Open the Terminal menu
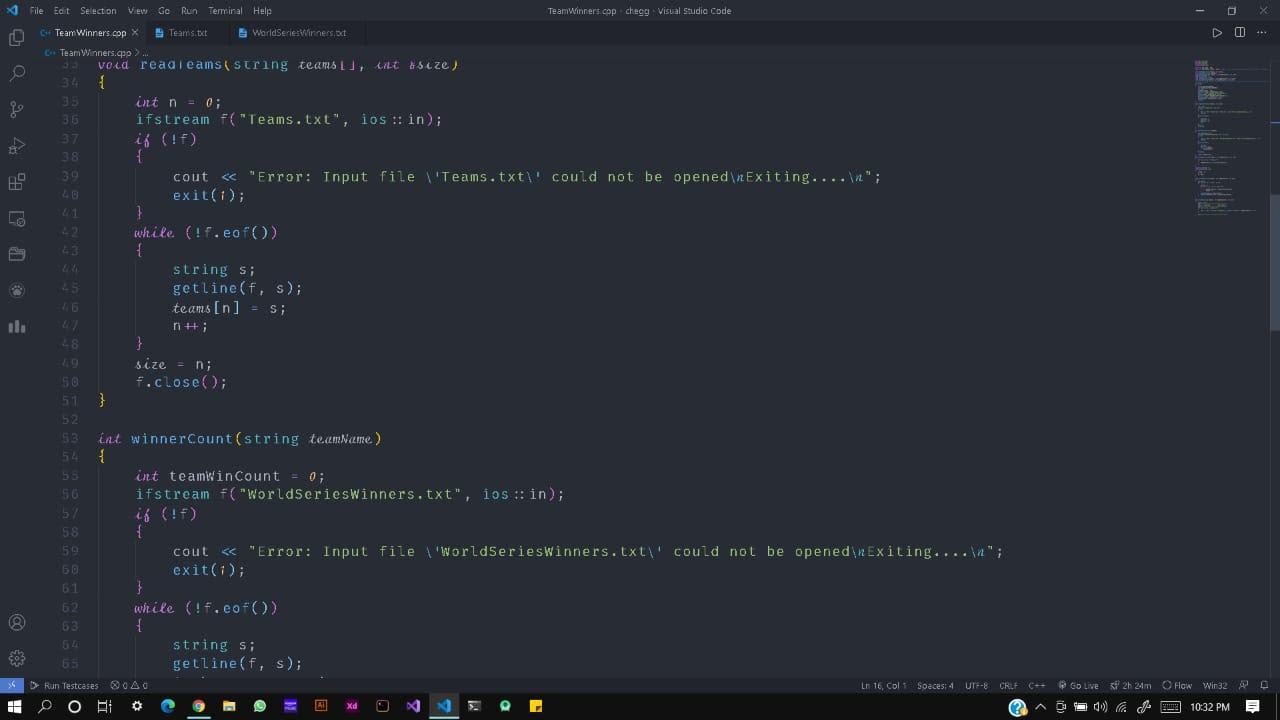1280x720 pixels. (x=225, y=10)
